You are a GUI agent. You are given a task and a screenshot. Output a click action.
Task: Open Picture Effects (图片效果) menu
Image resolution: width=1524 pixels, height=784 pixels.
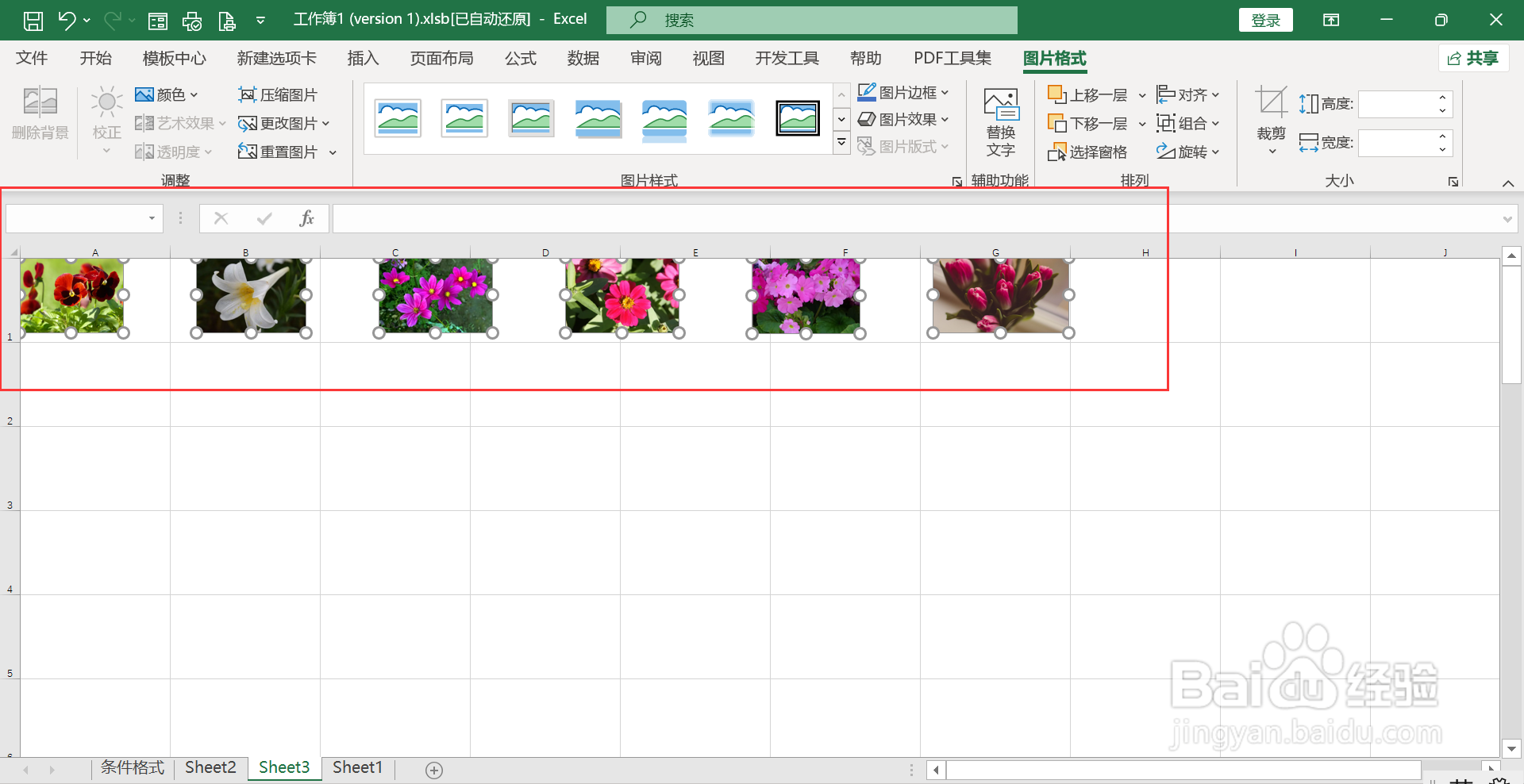(903, 119)
